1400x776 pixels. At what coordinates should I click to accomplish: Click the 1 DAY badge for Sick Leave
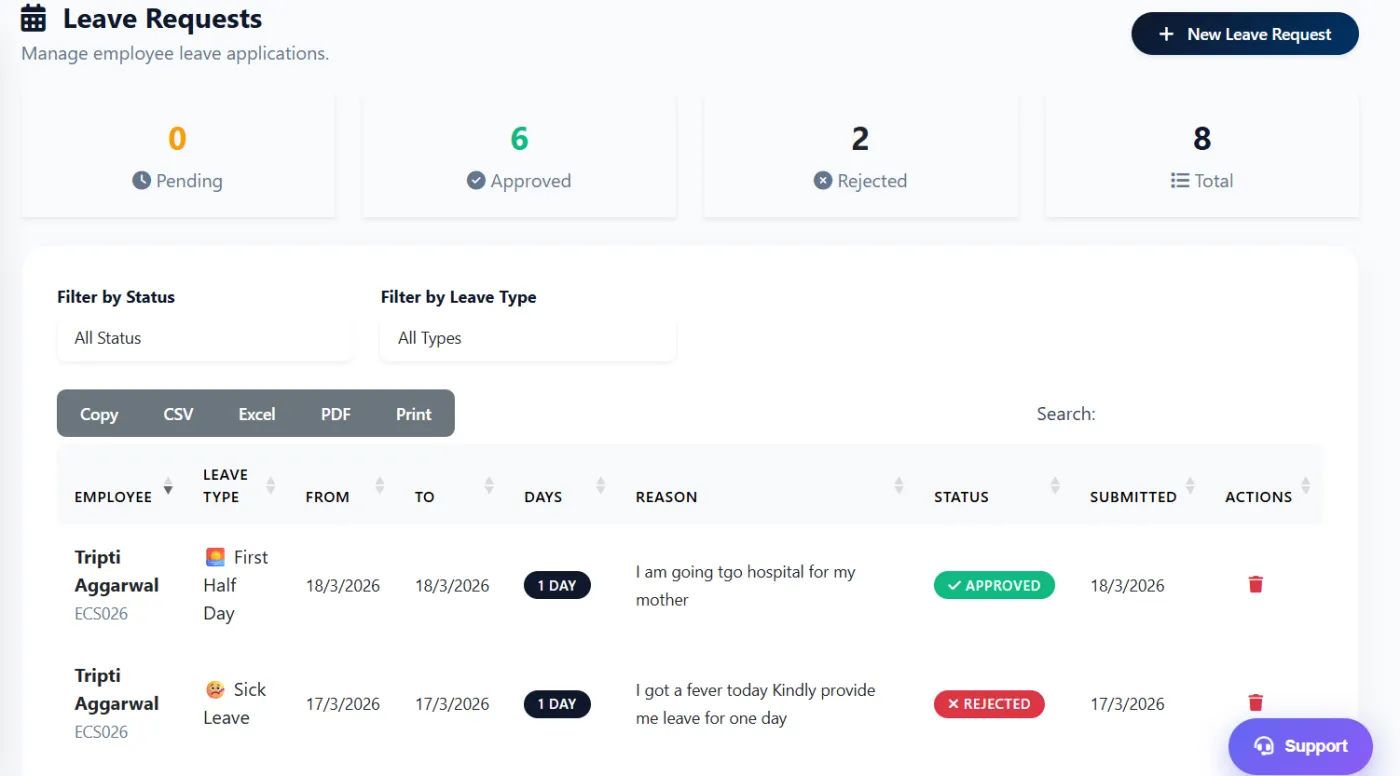[557, 704]
